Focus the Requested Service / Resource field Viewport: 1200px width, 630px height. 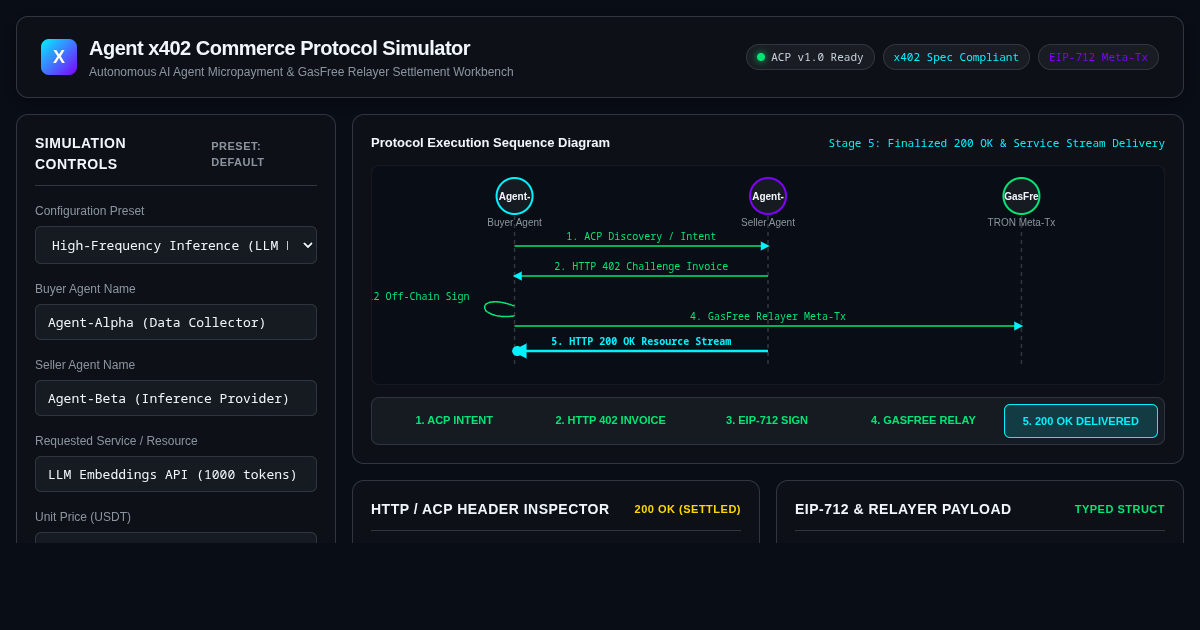tap(176, 474)
